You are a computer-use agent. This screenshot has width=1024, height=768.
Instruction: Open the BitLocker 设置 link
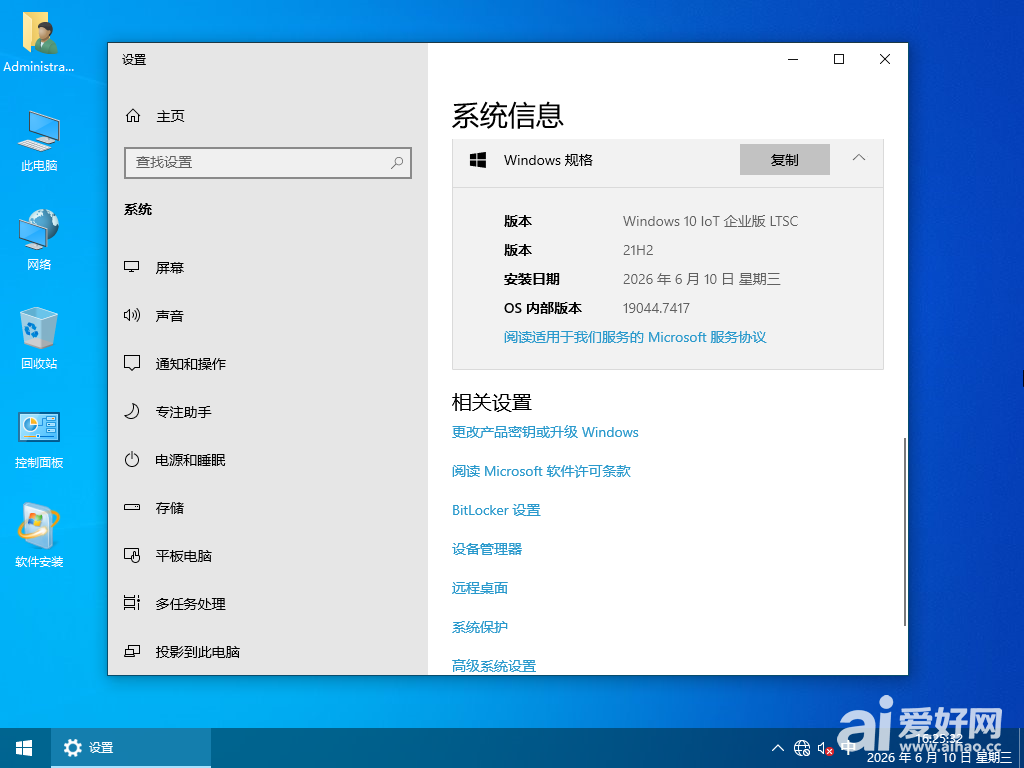click(496, 510)
